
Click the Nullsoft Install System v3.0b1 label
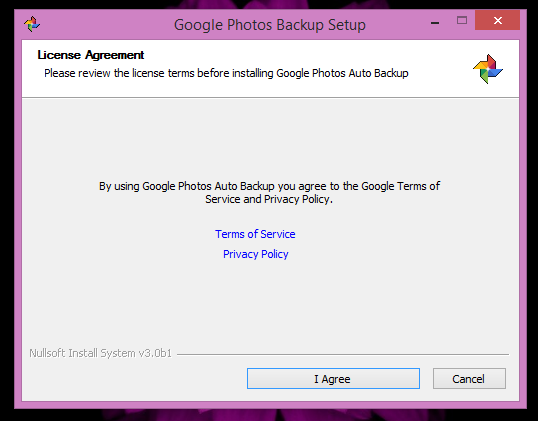pos(100,353)
